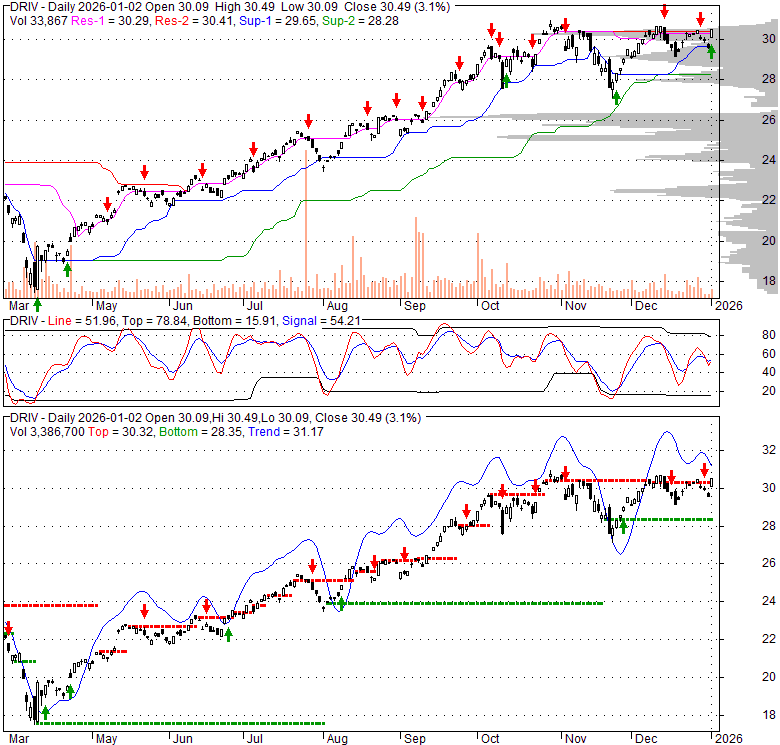The image size is (780, 745).
Task: Click the tallest volume spike in late July
Action: click(305, 224)
